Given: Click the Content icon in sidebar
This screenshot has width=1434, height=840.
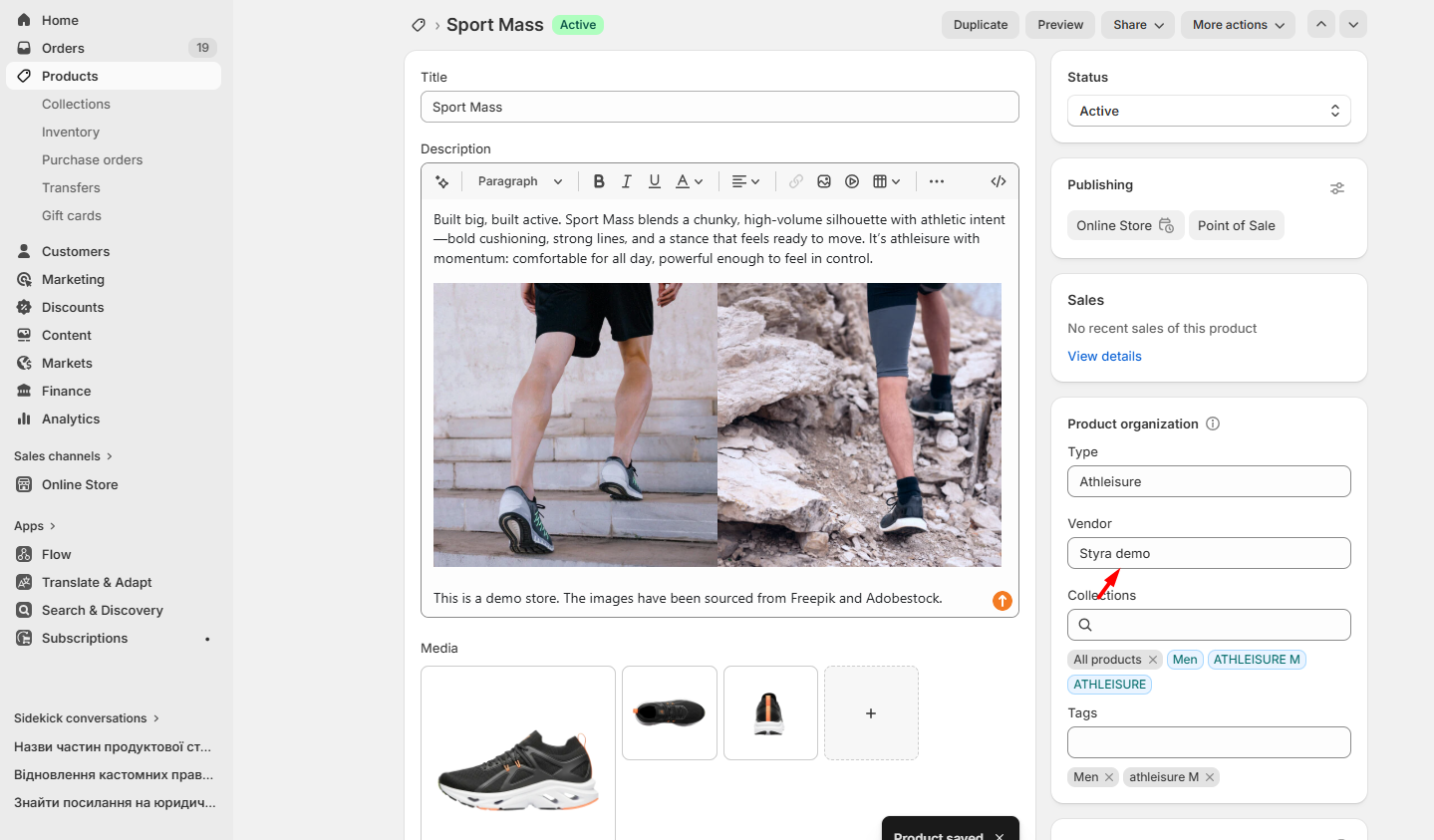Looking at the screenshot, I should click(24, 335).
